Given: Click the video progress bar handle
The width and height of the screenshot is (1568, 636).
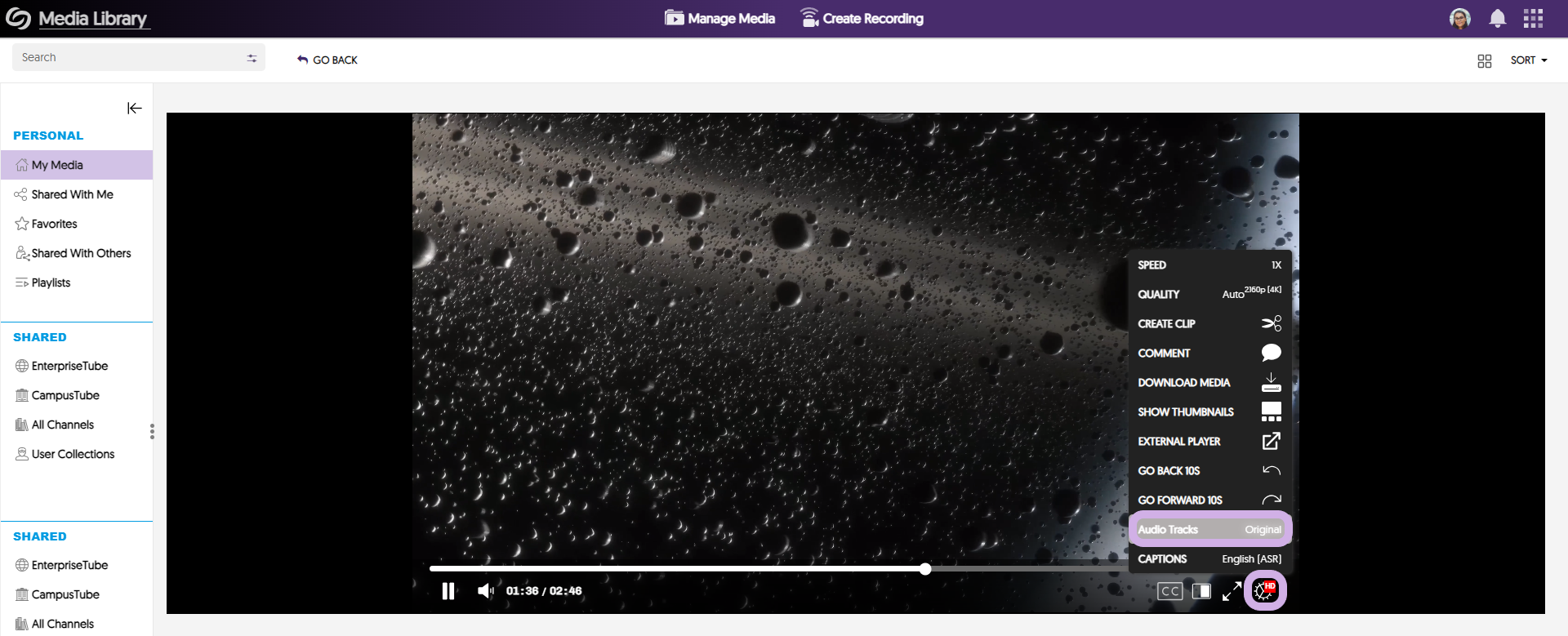Looking at the screenshot, I should pyautogui.click(x=925, y=569).
